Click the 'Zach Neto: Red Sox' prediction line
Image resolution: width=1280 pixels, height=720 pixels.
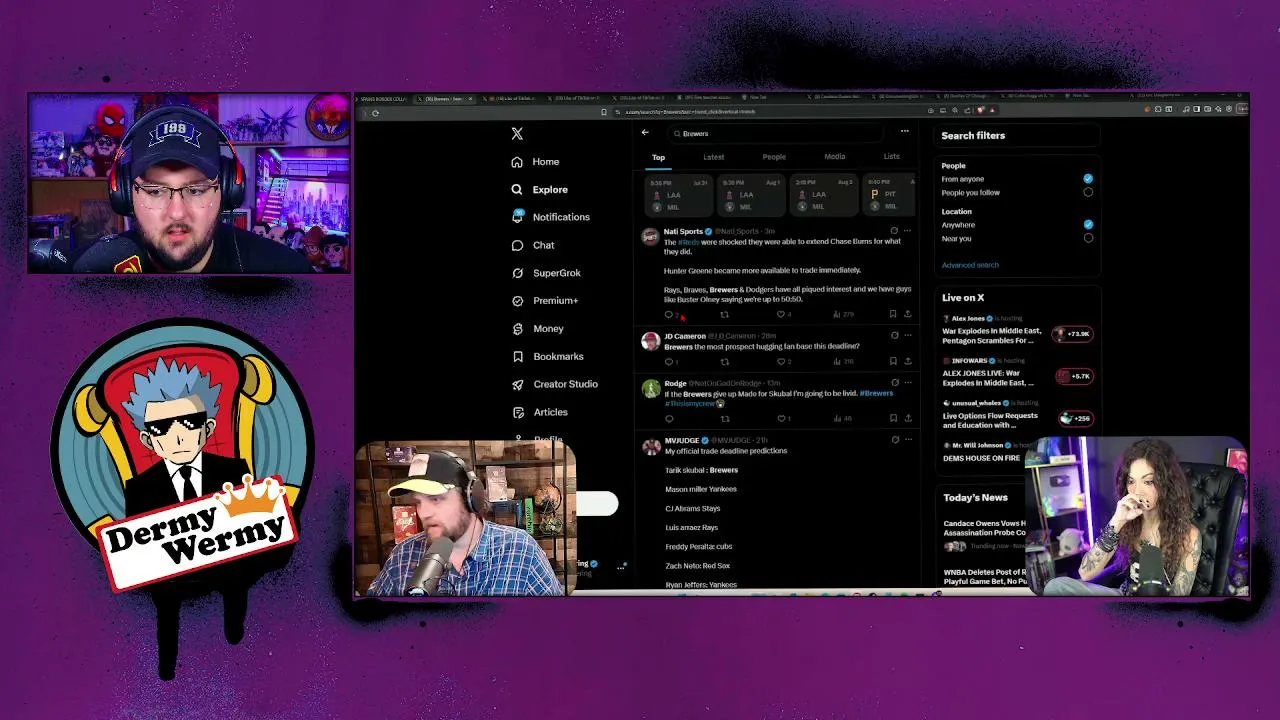(x=697, y=566)
